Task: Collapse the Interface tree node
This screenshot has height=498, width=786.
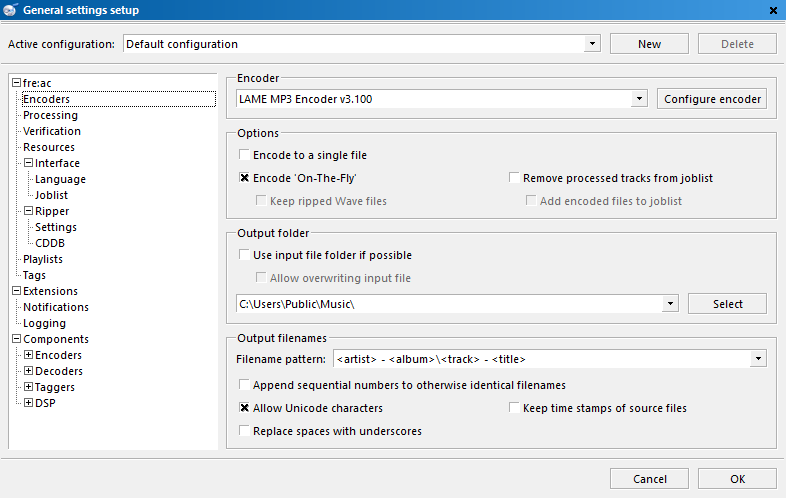Action: (29, 163)
